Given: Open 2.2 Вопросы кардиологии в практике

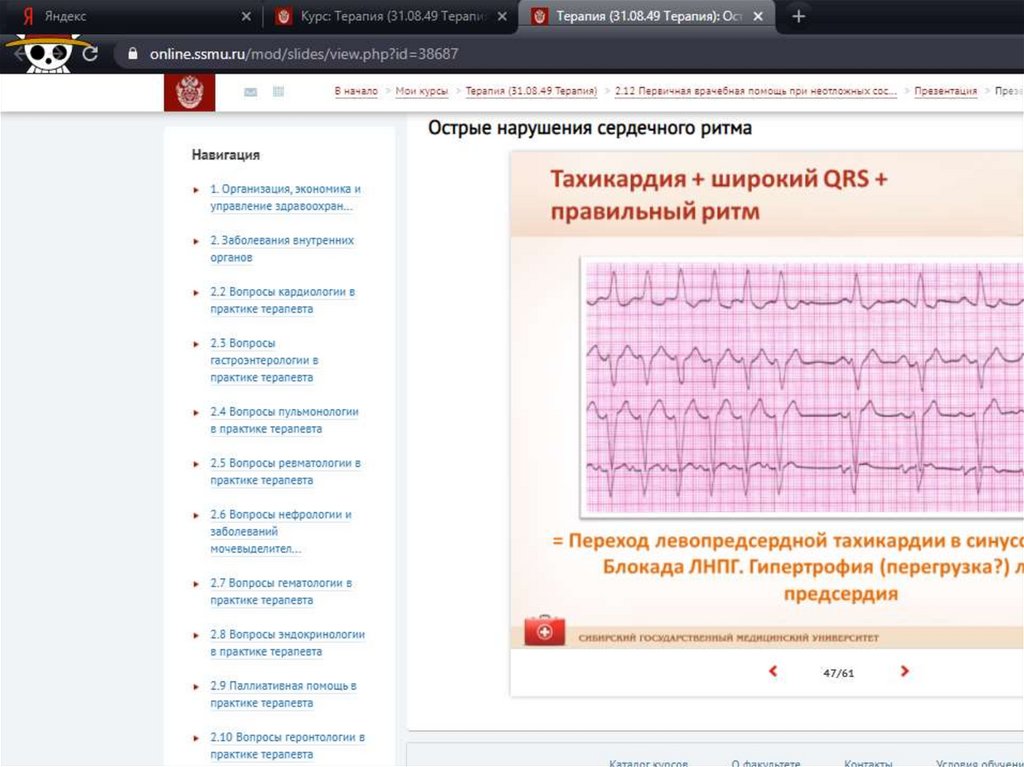Looking at the screenshot, I should click(283, 300).
